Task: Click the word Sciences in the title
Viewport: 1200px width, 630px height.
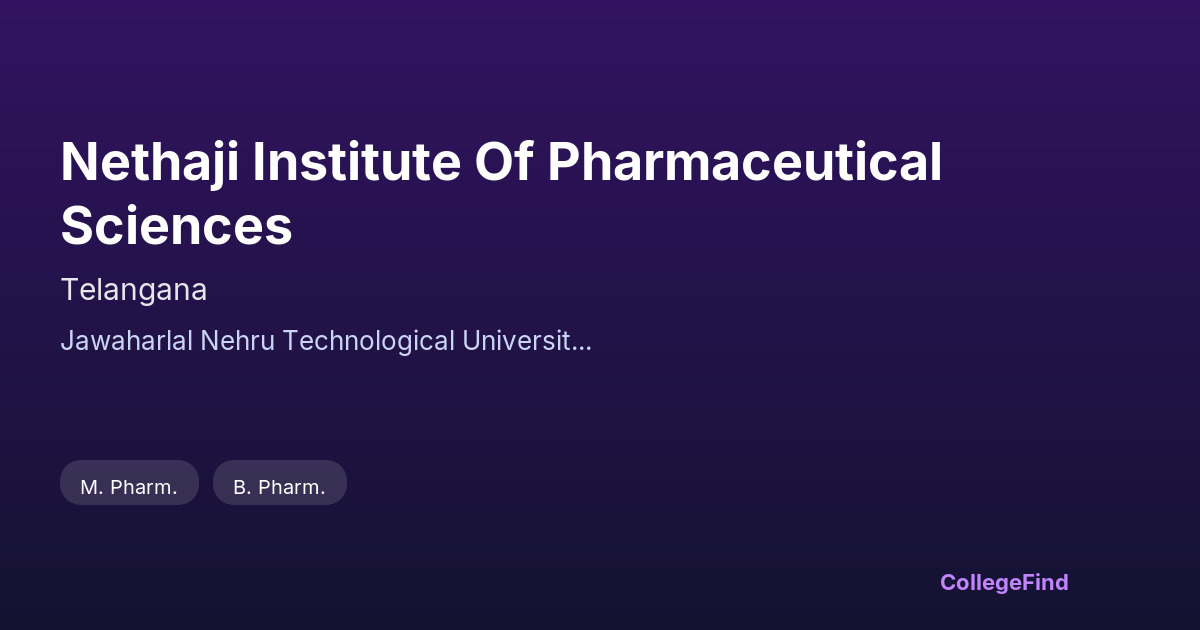Action: point(176,226)
